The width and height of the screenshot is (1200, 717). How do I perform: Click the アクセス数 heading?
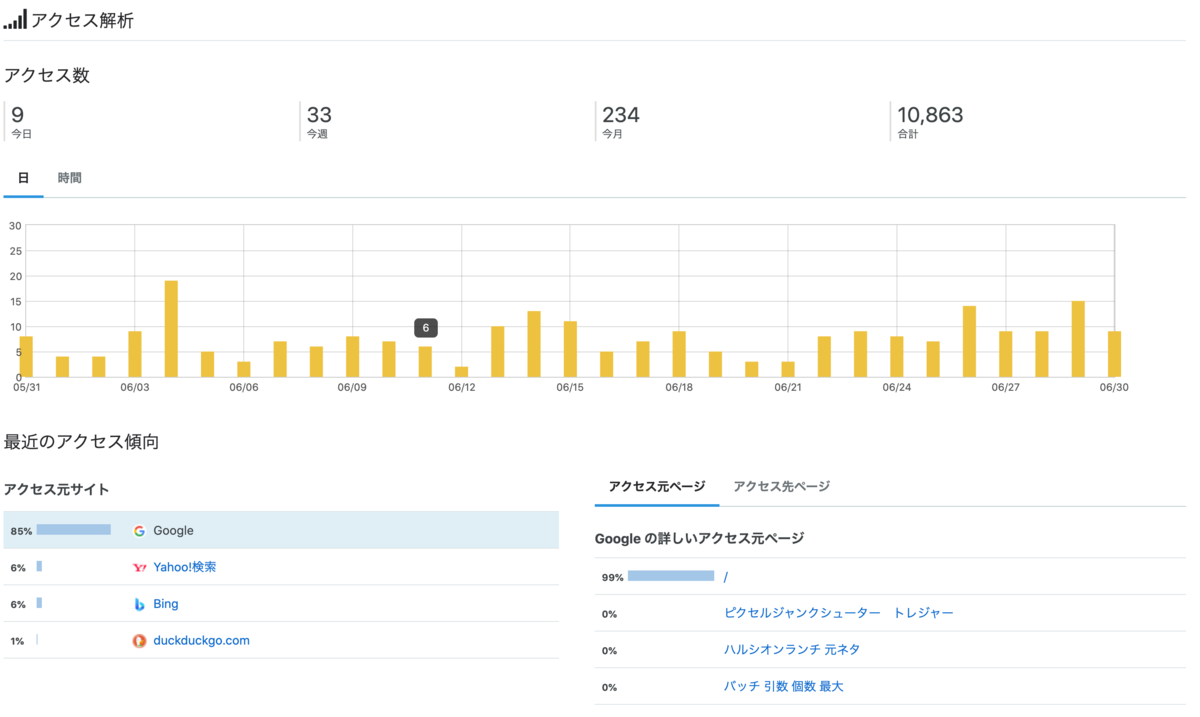click(x=47, y=75)
